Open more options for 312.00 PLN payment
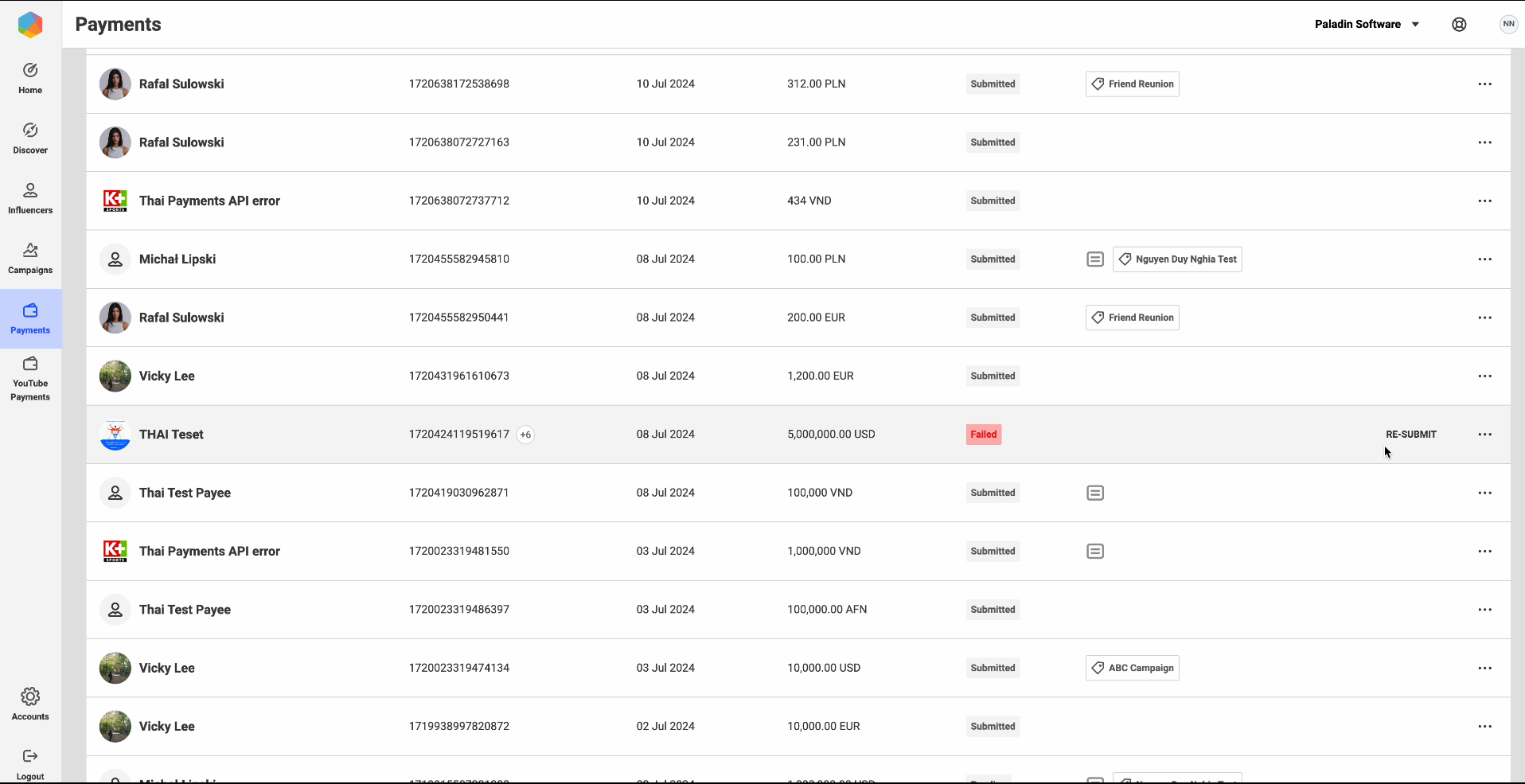This screenshot has width=1525, height=784. pos(1484,84)
